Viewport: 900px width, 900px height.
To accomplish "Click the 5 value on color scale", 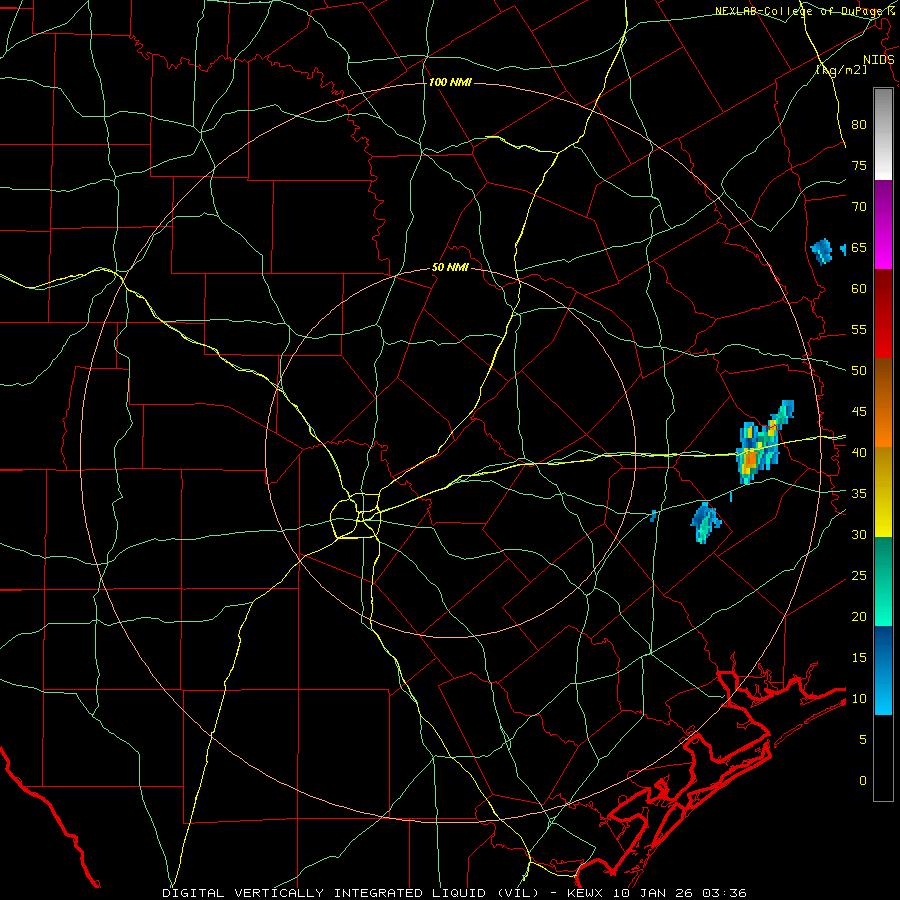I will pyautogui.click(x=863, y=740).
